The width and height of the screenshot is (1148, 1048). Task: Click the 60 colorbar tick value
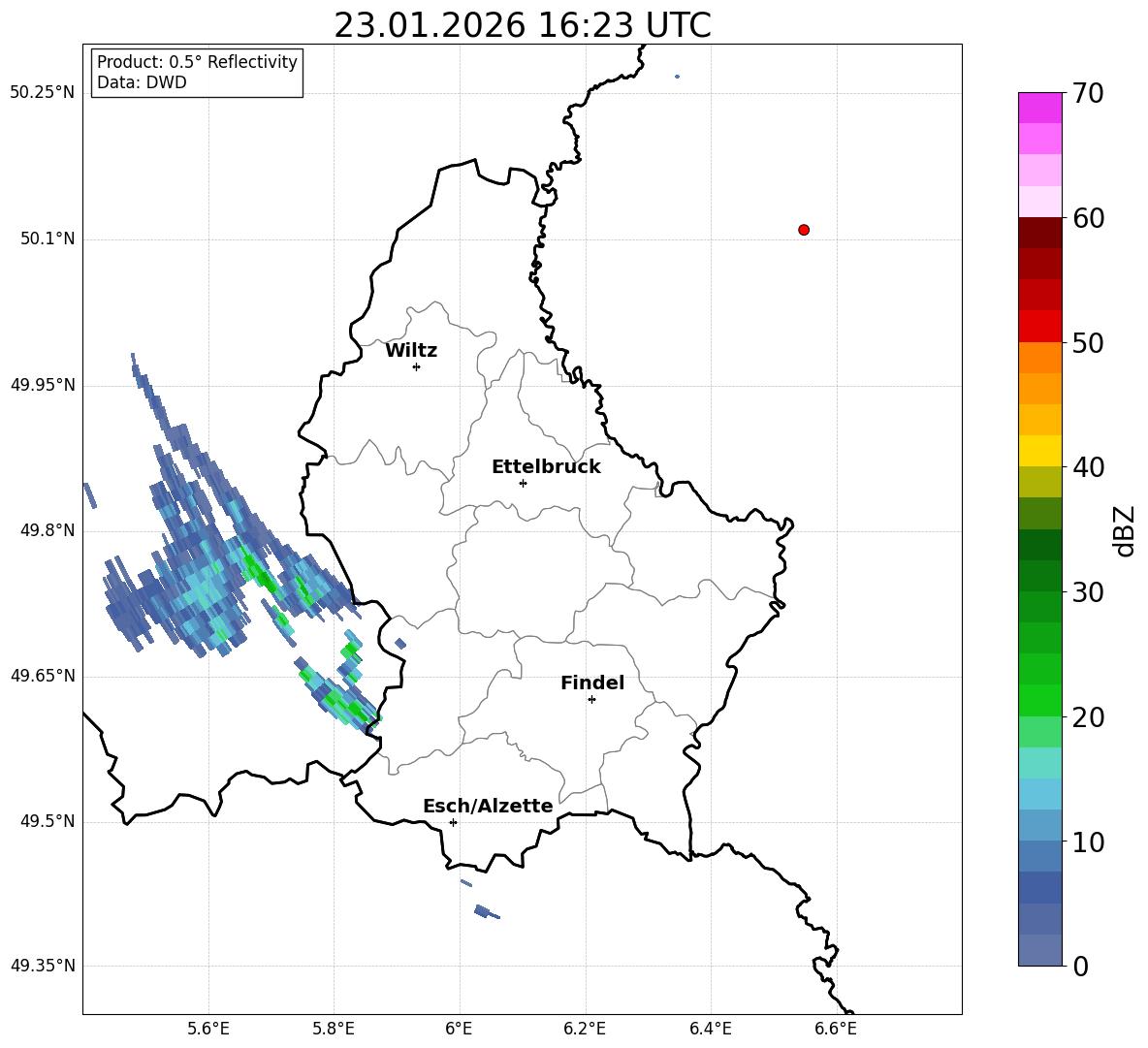(1088, 218)
